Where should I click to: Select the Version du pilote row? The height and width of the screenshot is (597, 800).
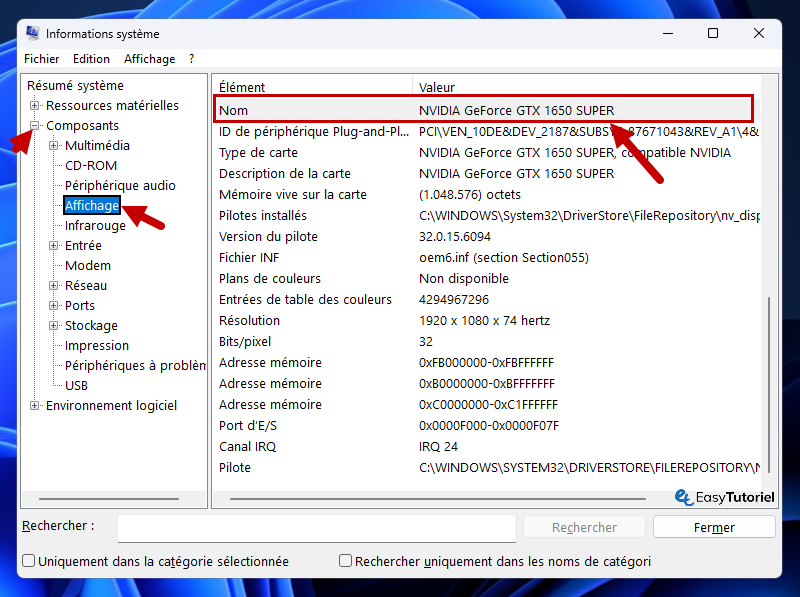point(486,237)
